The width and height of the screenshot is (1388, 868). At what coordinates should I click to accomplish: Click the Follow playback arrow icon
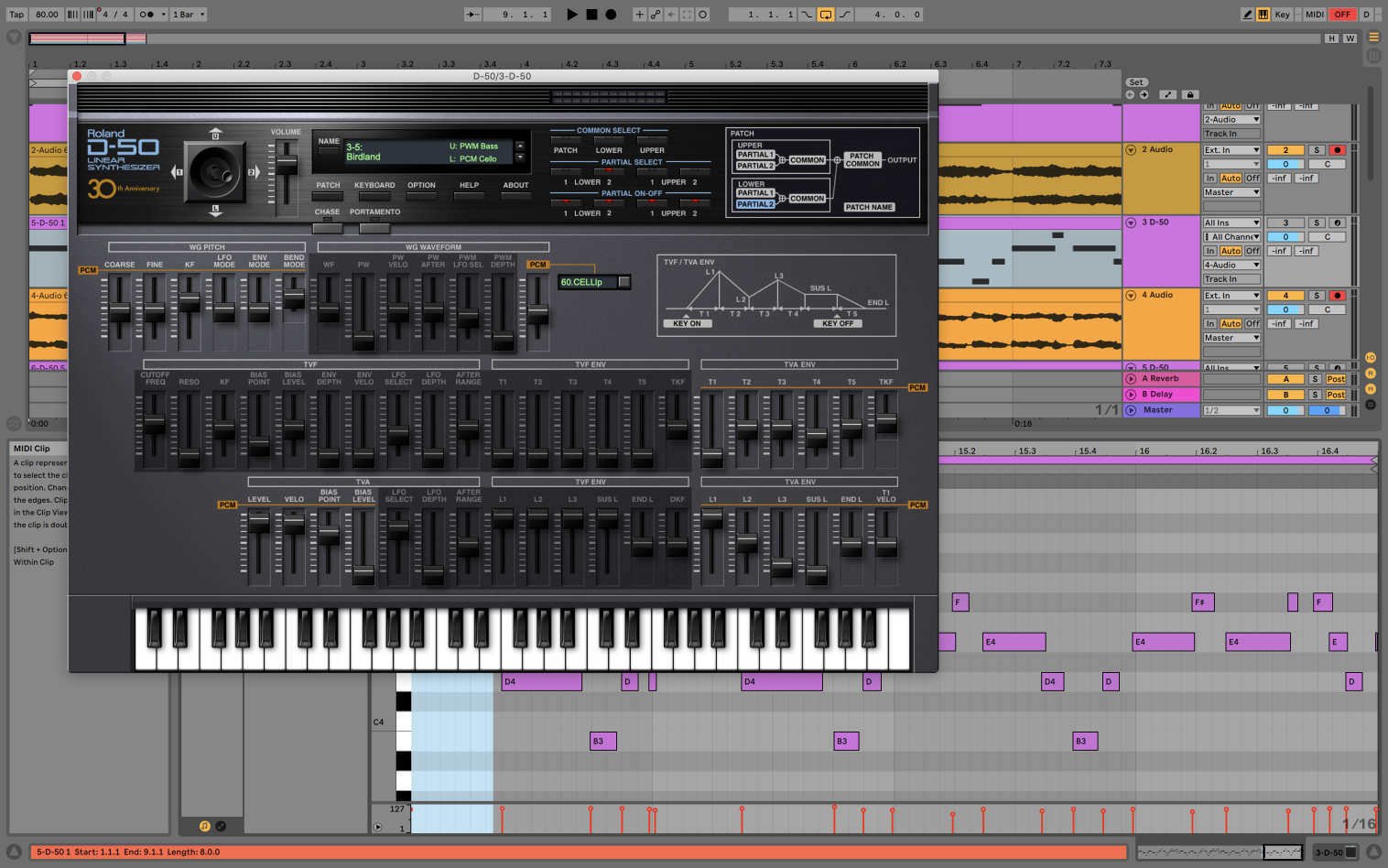472,15
